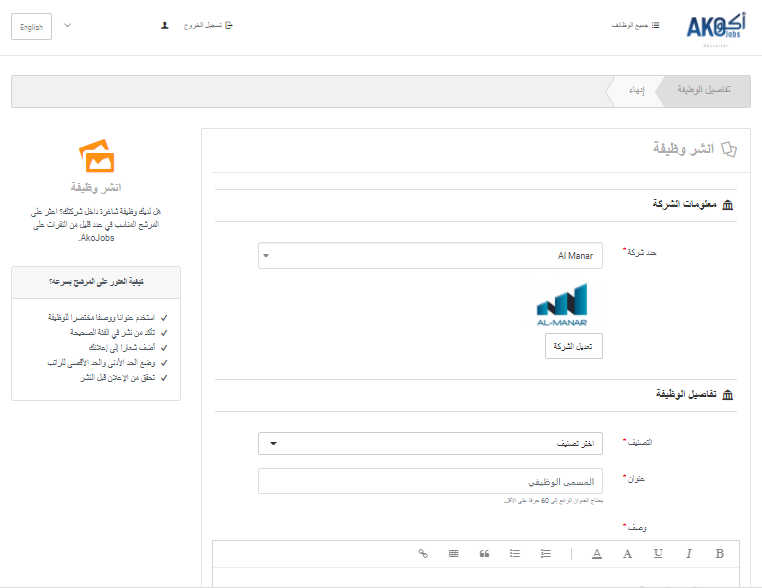762x588 pixels.
Task: Go to تفاصيل الوظيفة step tab
Action: [x=703, y=90]
